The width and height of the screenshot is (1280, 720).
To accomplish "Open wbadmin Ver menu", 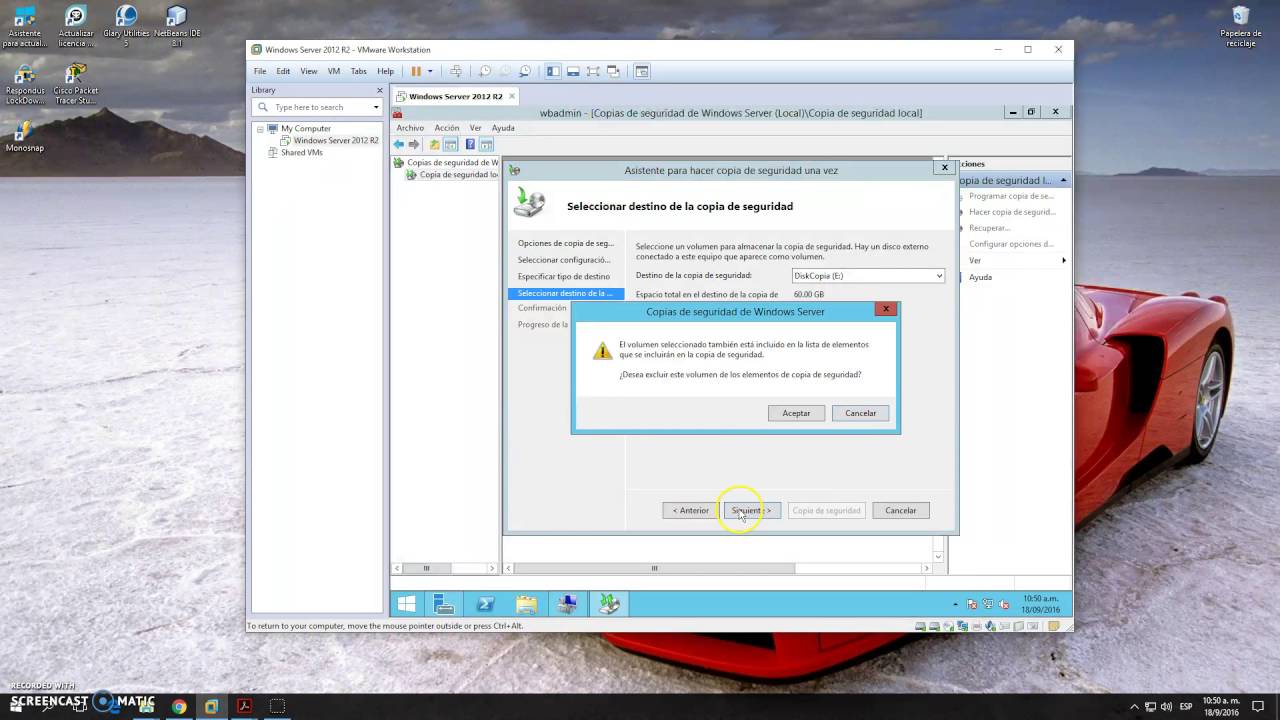I will [x=476, y=128].
